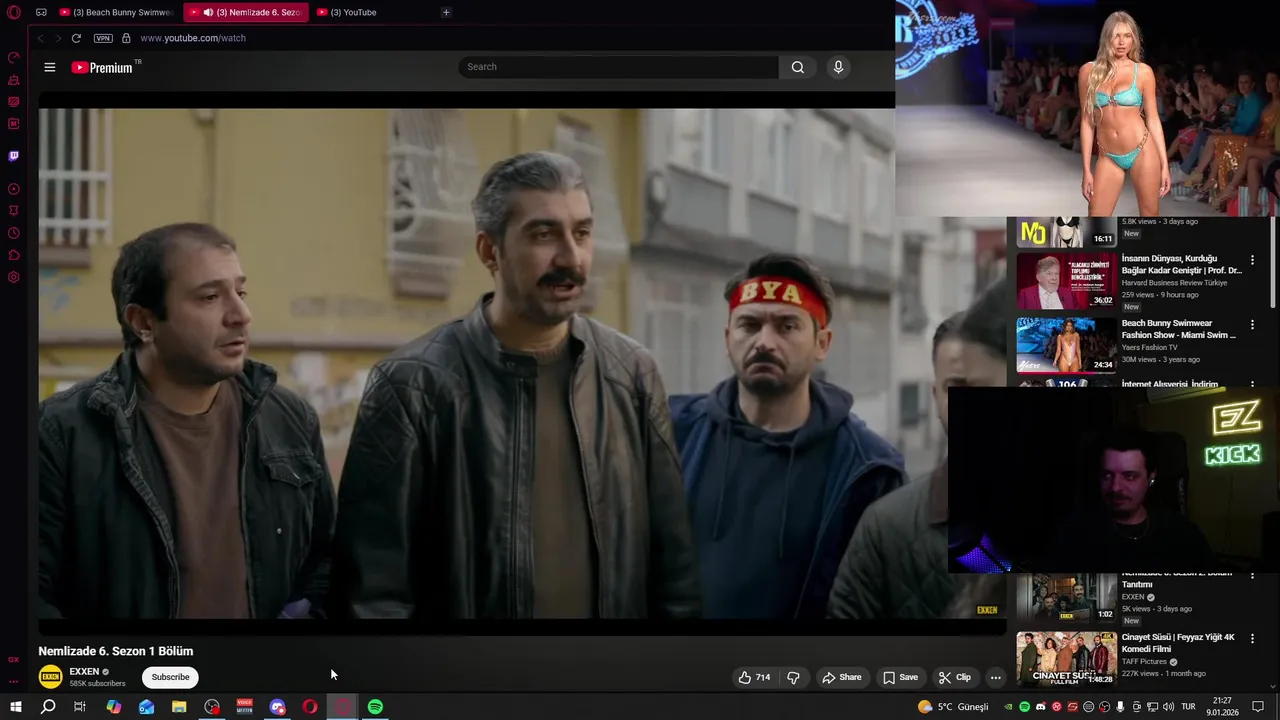The image size is (1280, 720).
Task: Share the Nemlizade video
Action: coord(841,677)
